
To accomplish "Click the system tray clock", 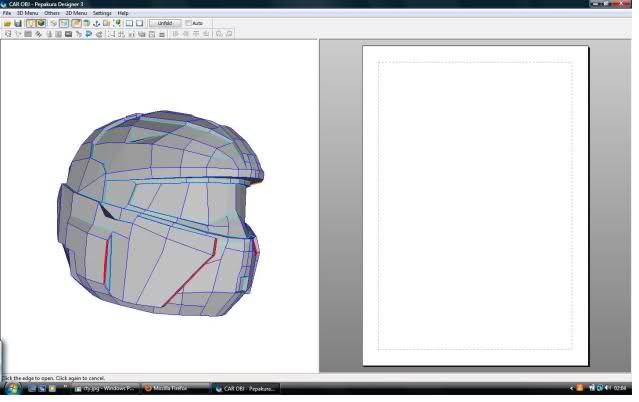I will pos(620,388).
